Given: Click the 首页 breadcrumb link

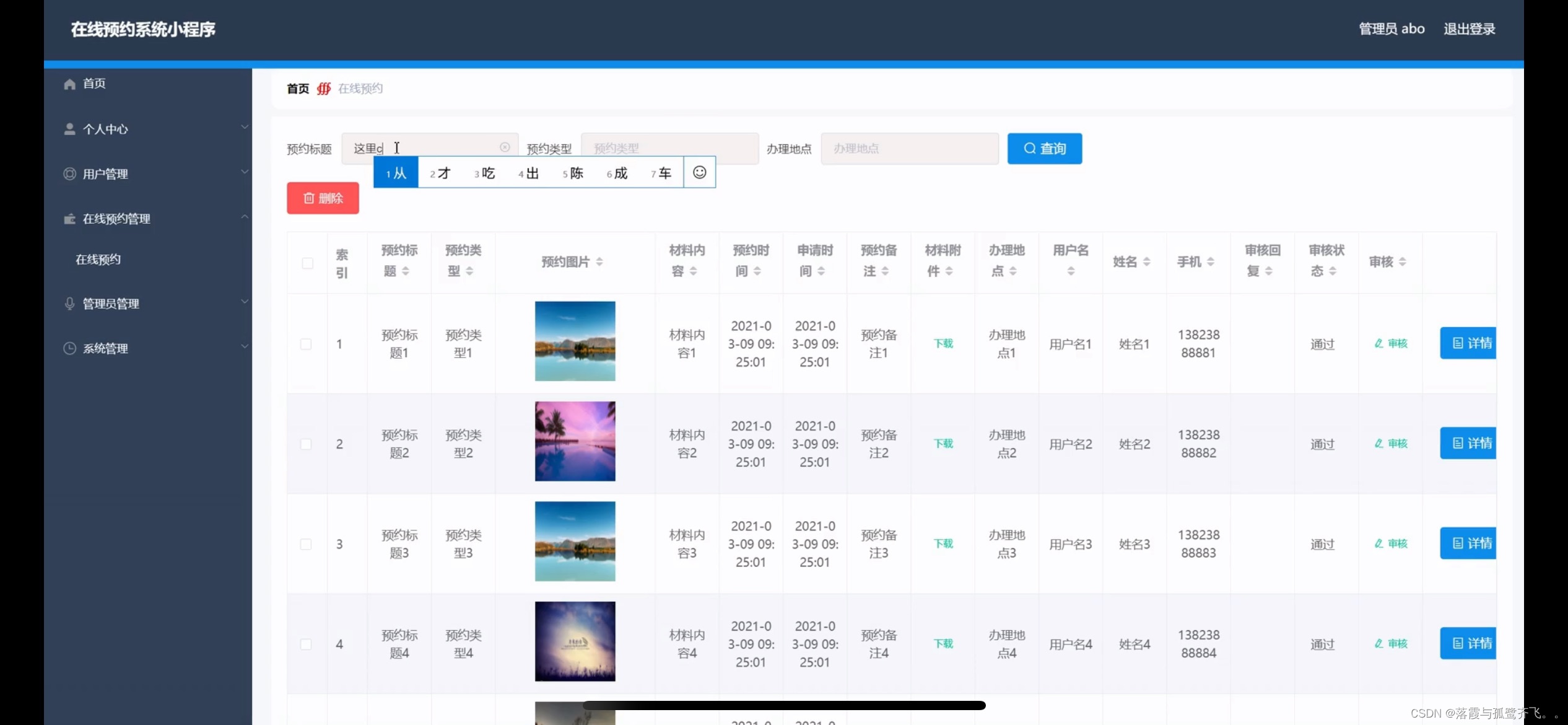Looking at the screenshot, I should 298,89.
